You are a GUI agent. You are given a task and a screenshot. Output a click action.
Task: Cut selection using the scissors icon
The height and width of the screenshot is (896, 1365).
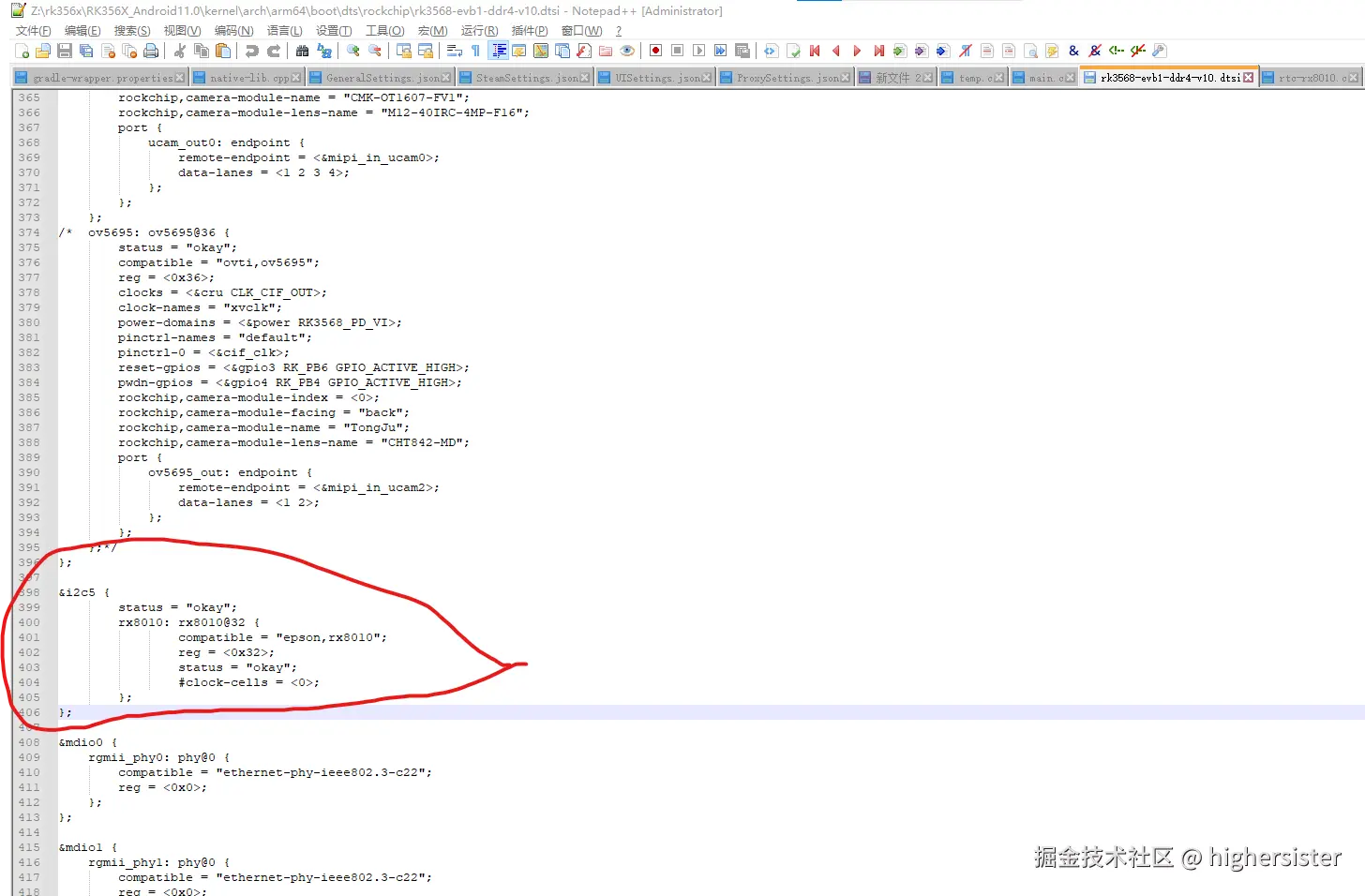[179, 51]
